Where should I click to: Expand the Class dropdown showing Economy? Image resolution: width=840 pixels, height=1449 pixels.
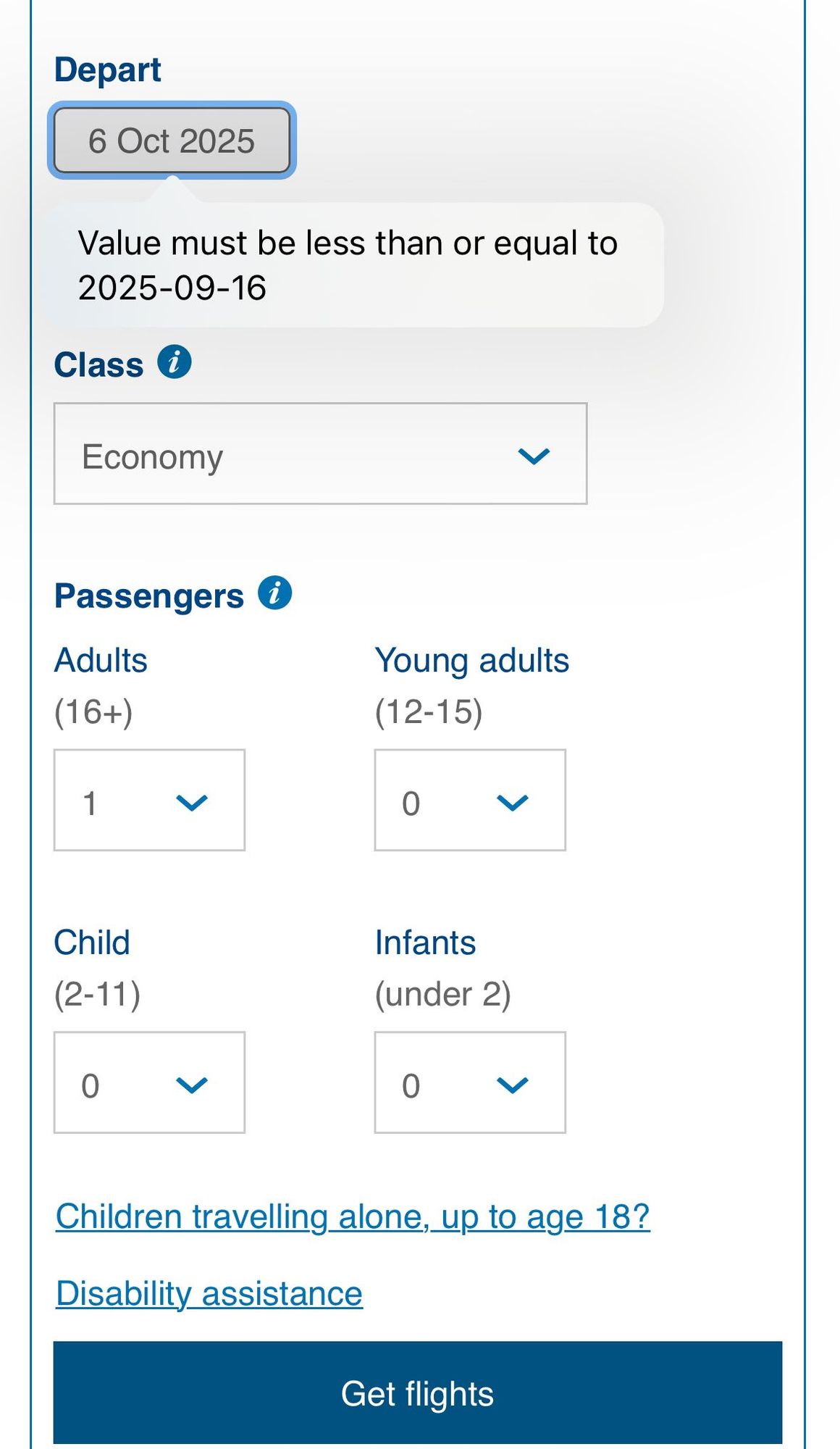[320, 454]
